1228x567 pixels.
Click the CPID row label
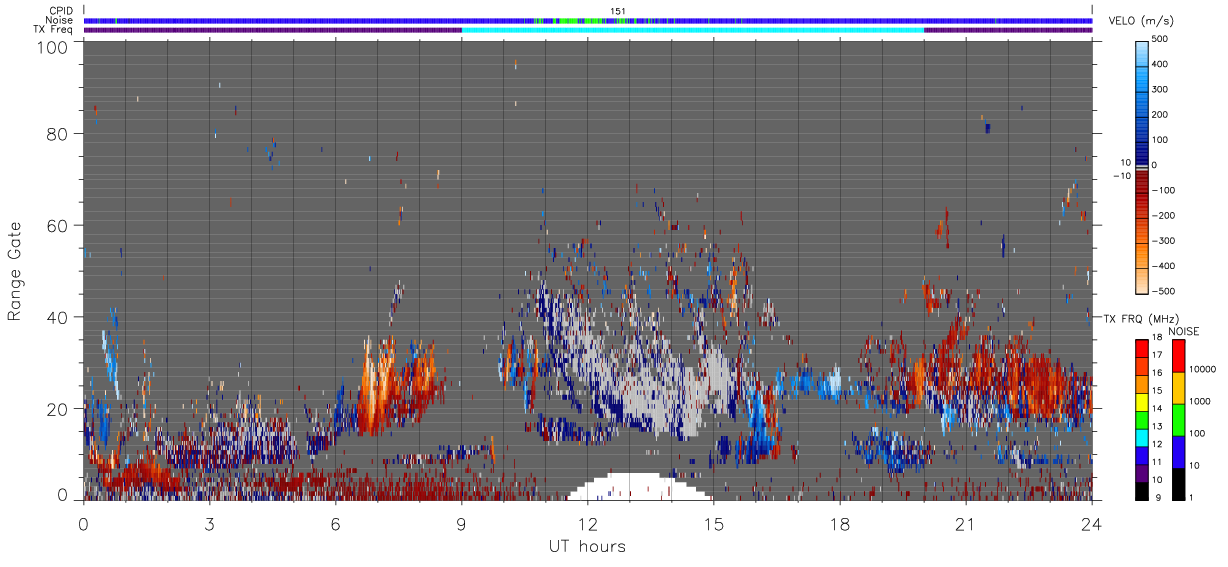(x=60, y=11)
